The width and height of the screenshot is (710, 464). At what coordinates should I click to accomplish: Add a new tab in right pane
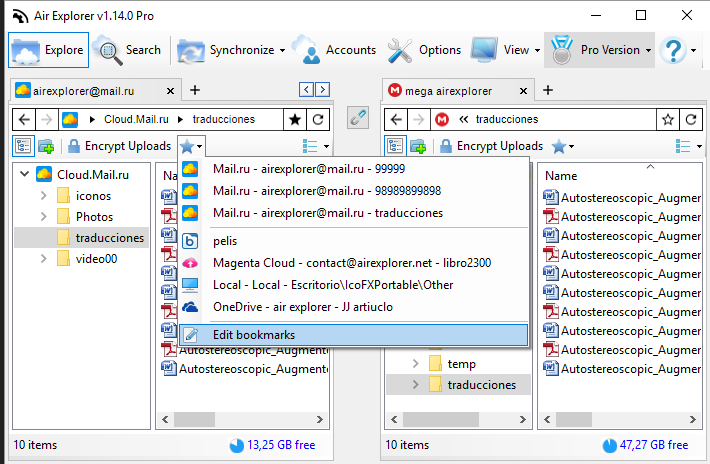[548, 90]
